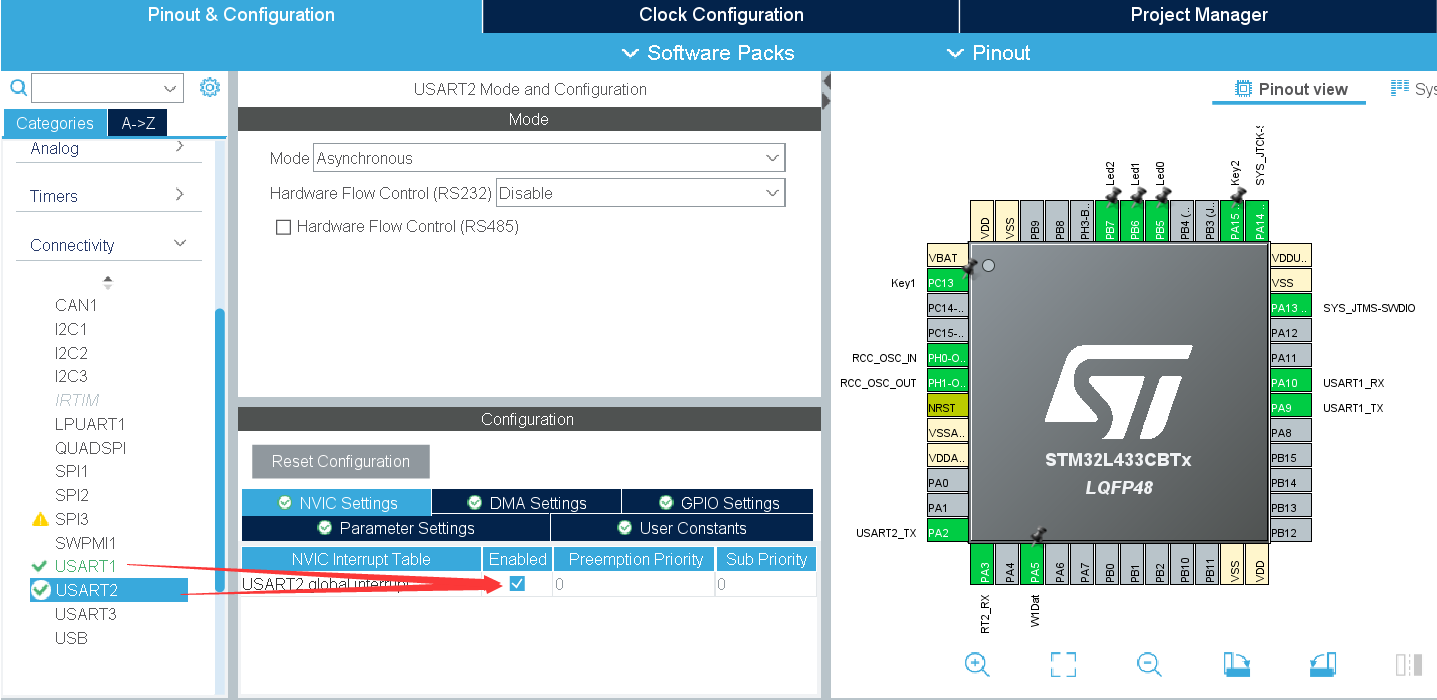1437x700 pixels.
Task: Select CAN1 in the Connectivity list
Action: coord(76,305)
